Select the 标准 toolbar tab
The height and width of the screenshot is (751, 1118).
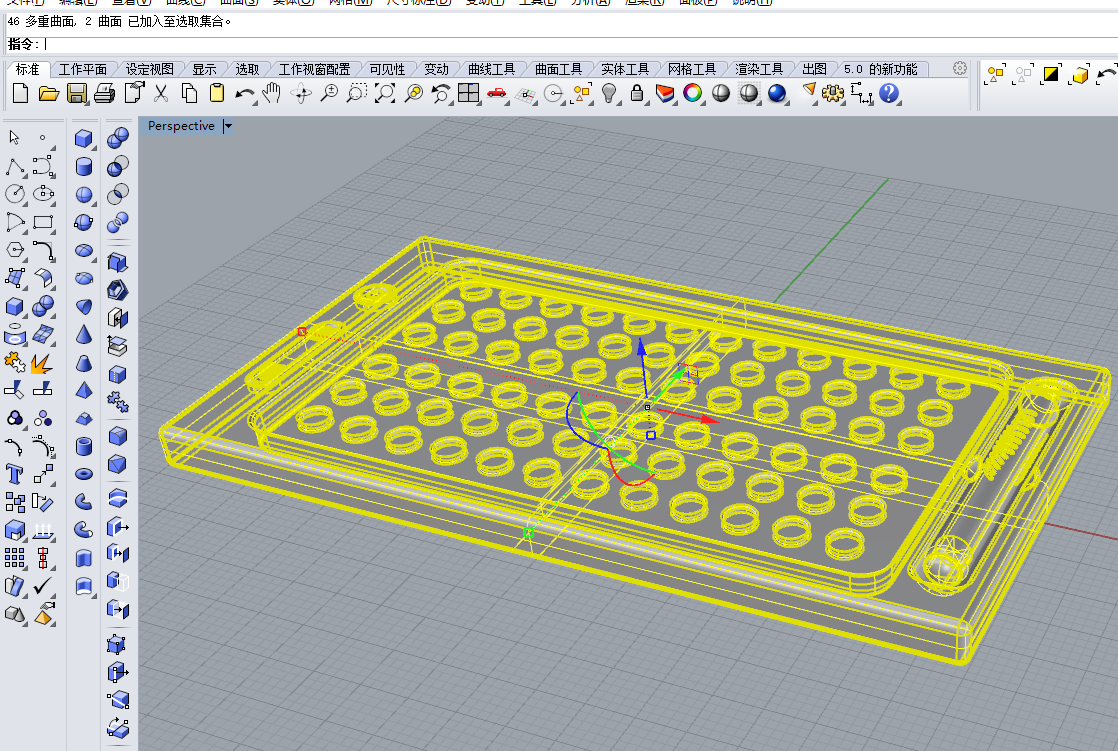[27, 69]
